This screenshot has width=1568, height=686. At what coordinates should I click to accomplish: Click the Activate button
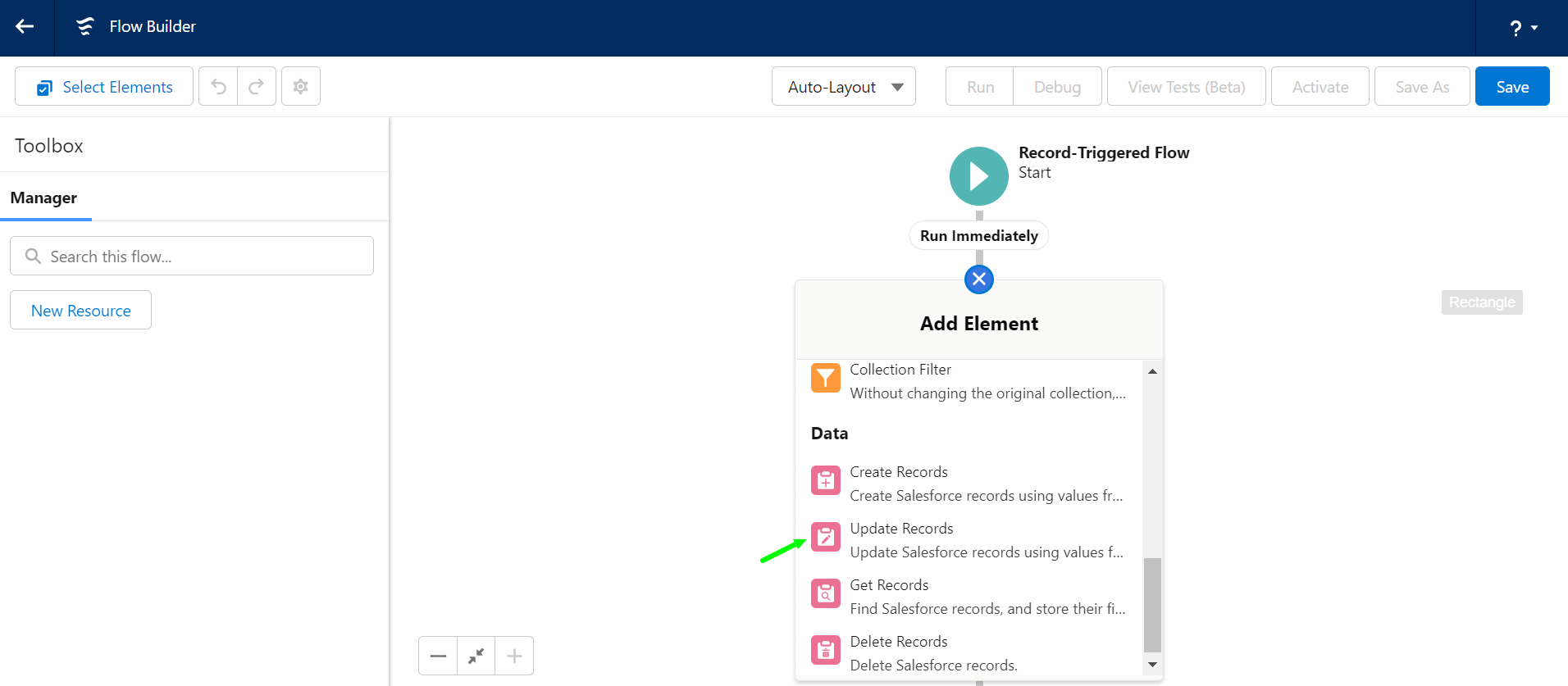1320,87
